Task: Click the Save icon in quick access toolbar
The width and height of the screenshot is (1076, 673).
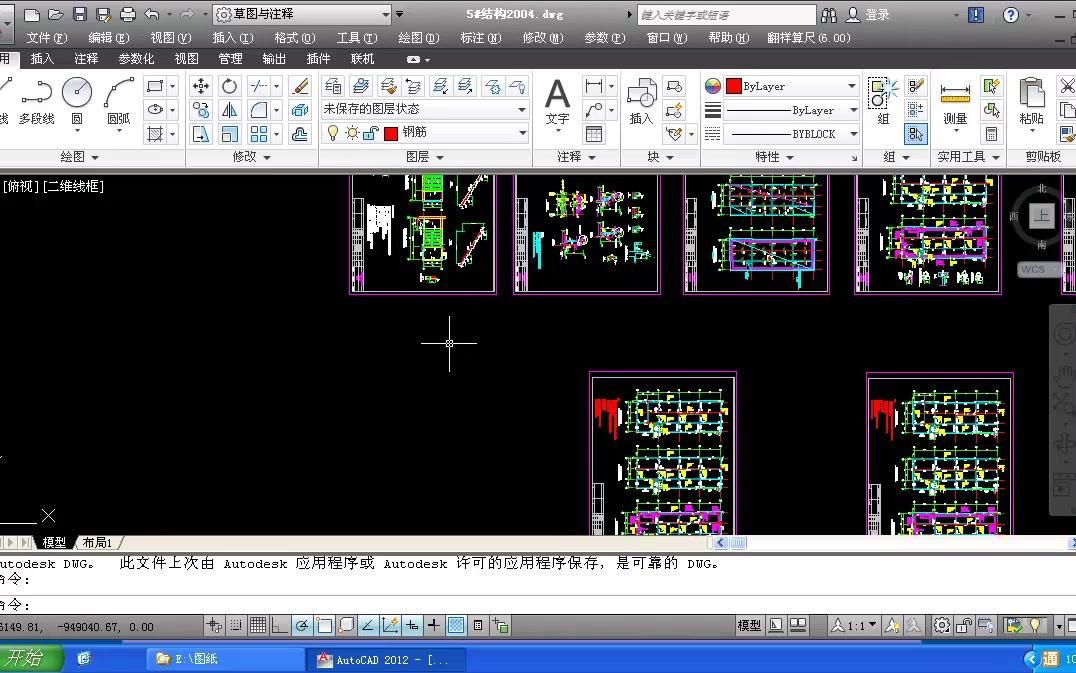Action: click(80, 14)
